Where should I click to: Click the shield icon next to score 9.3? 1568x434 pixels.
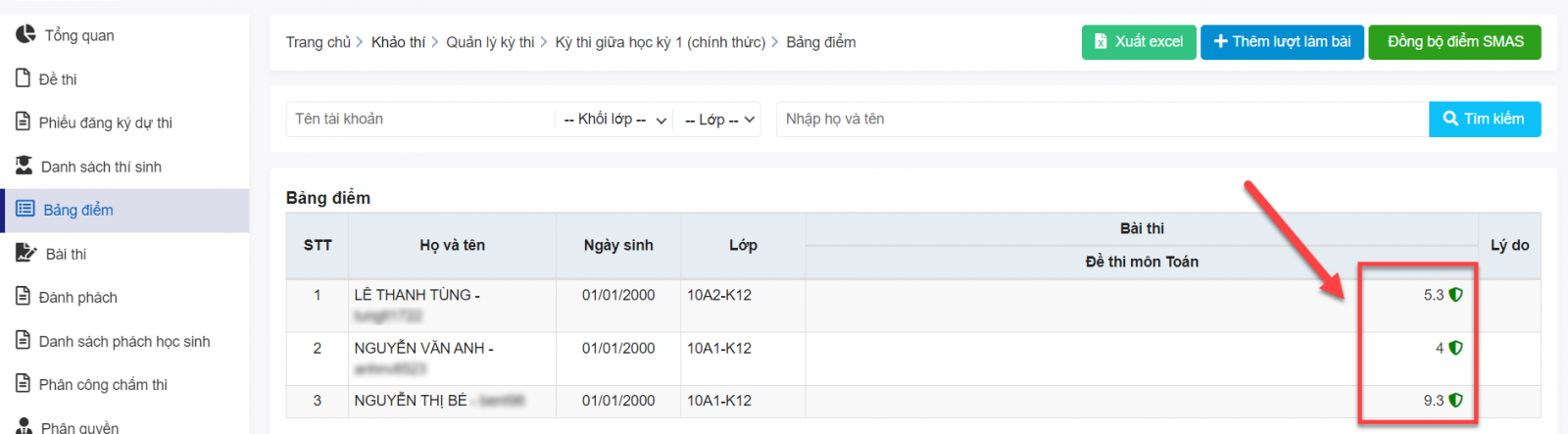click(1455, 401)
